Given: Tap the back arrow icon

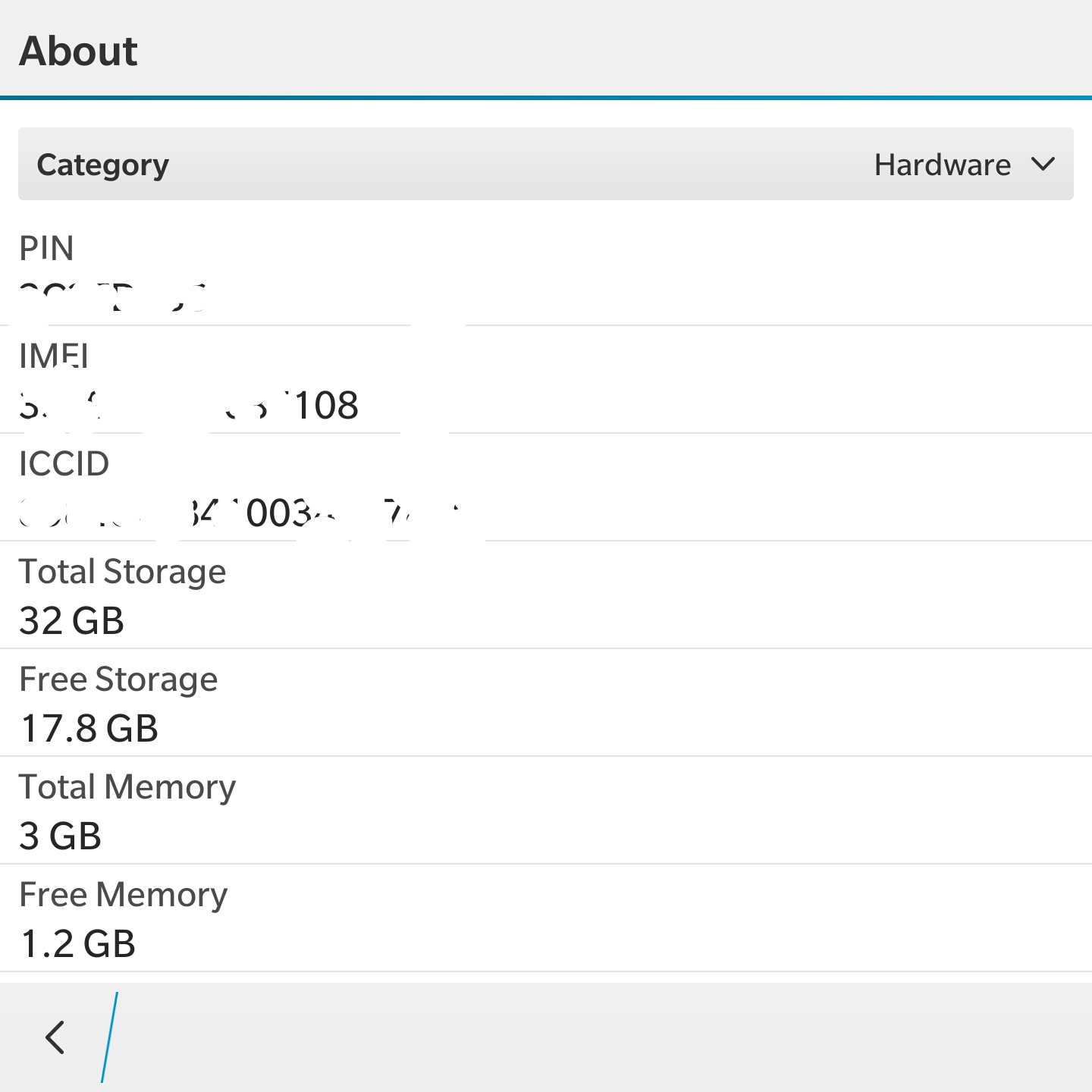Looking at the screenshot, I should (55, 1037).
